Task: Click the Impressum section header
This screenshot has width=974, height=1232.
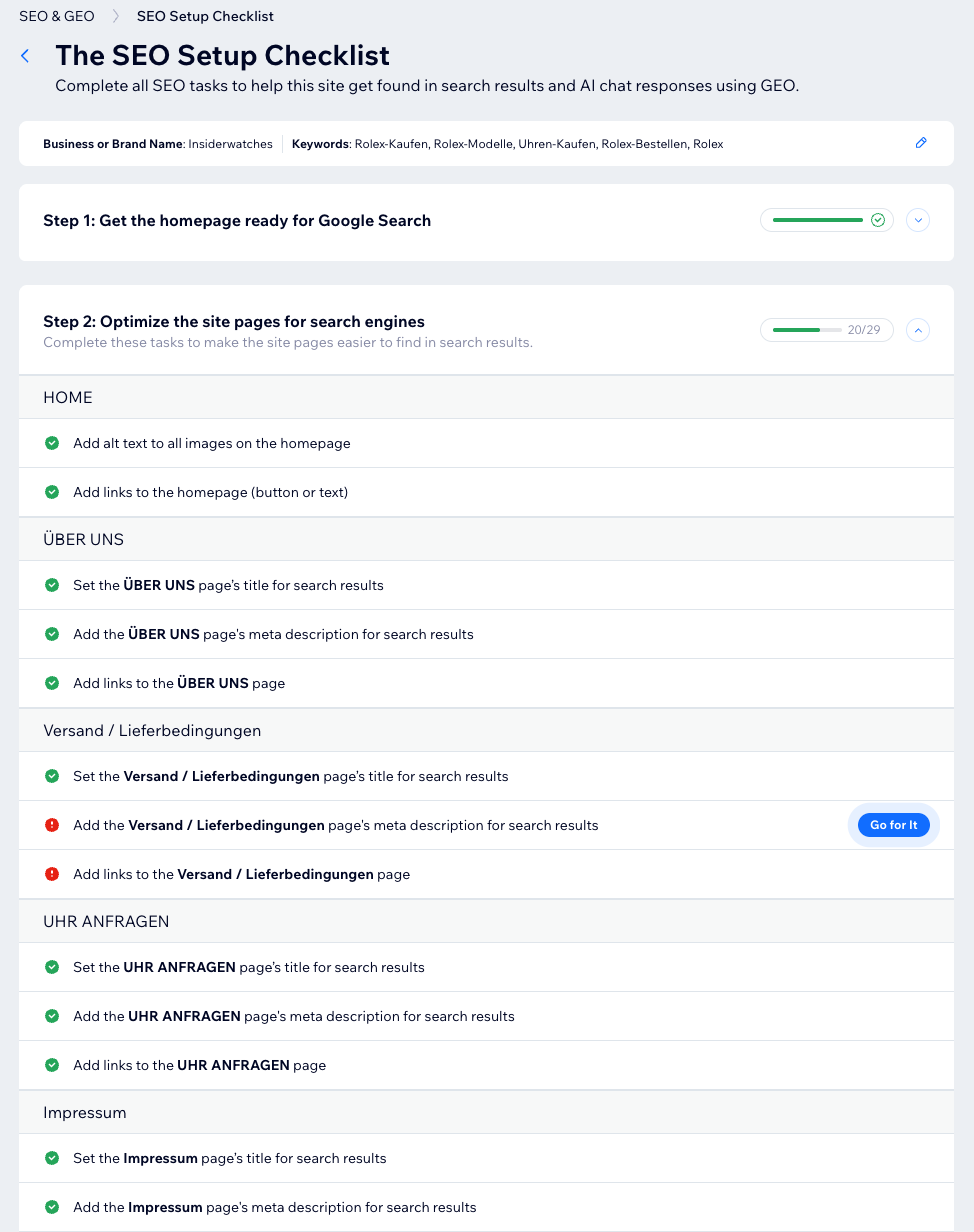Action: pyautogui.click(x=486, y=1112)
